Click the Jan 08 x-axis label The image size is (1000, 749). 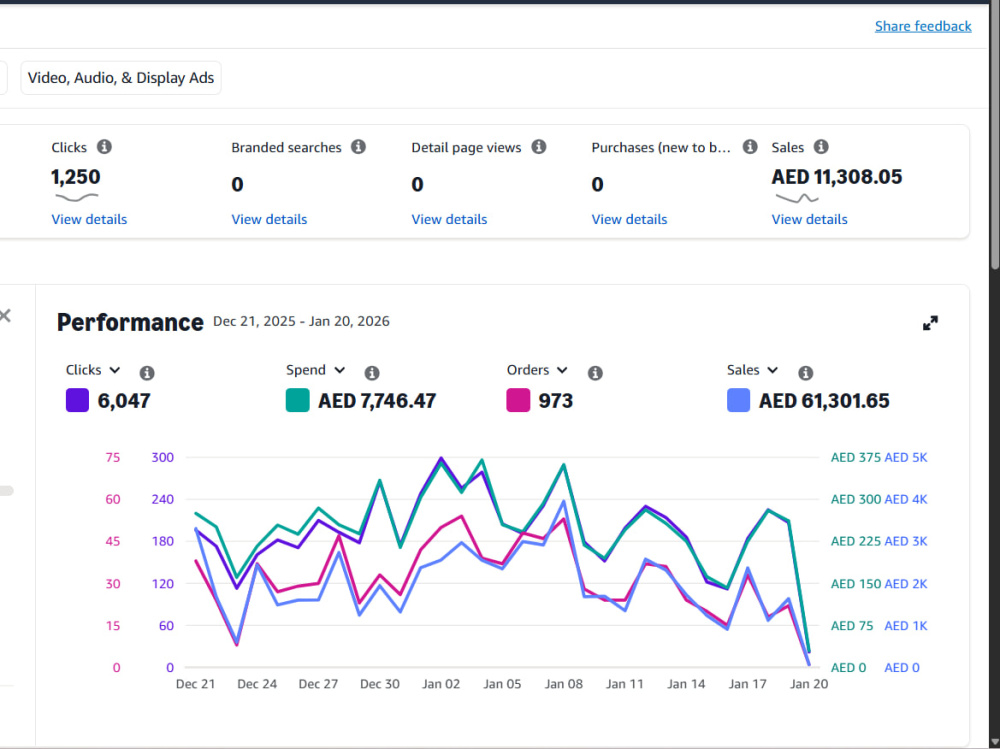[x=563, y=684]
